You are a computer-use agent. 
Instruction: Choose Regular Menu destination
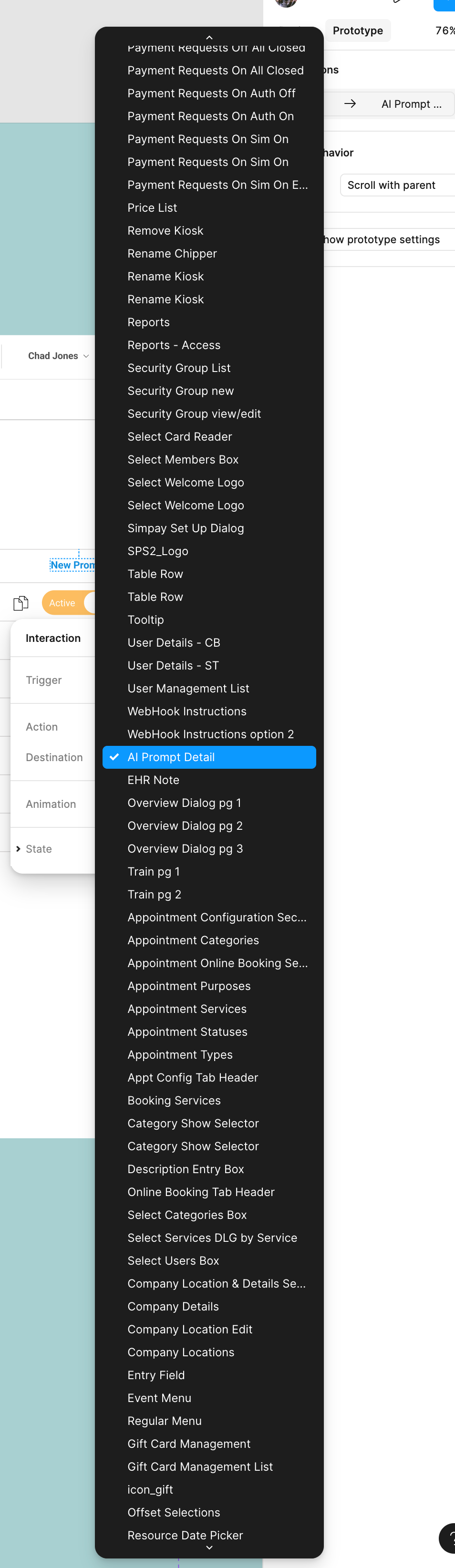point(209,1421)
